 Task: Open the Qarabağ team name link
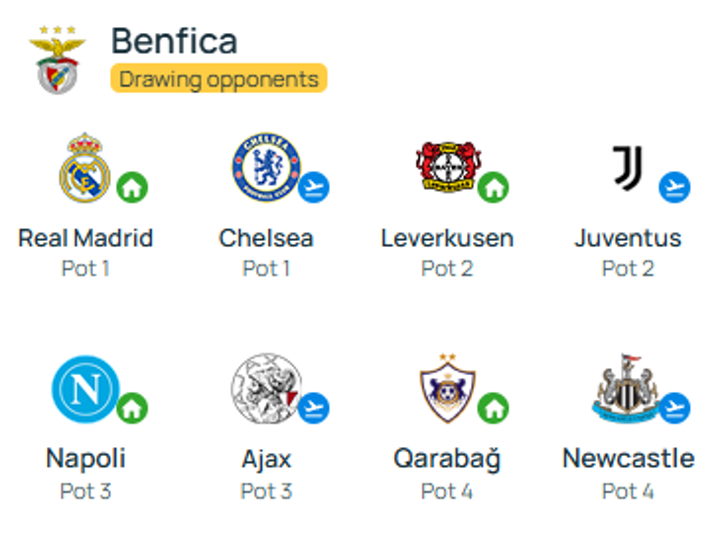tap(447, 459)
